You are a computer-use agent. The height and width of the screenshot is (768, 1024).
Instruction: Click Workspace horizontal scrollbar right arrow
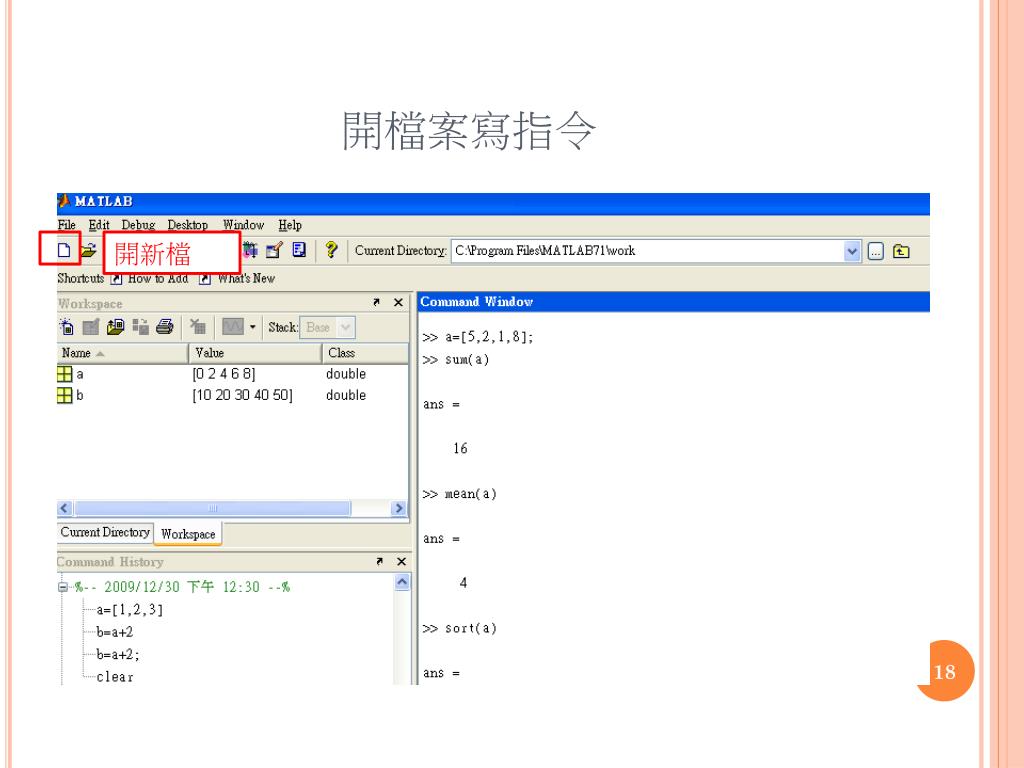tap(399, 508)
